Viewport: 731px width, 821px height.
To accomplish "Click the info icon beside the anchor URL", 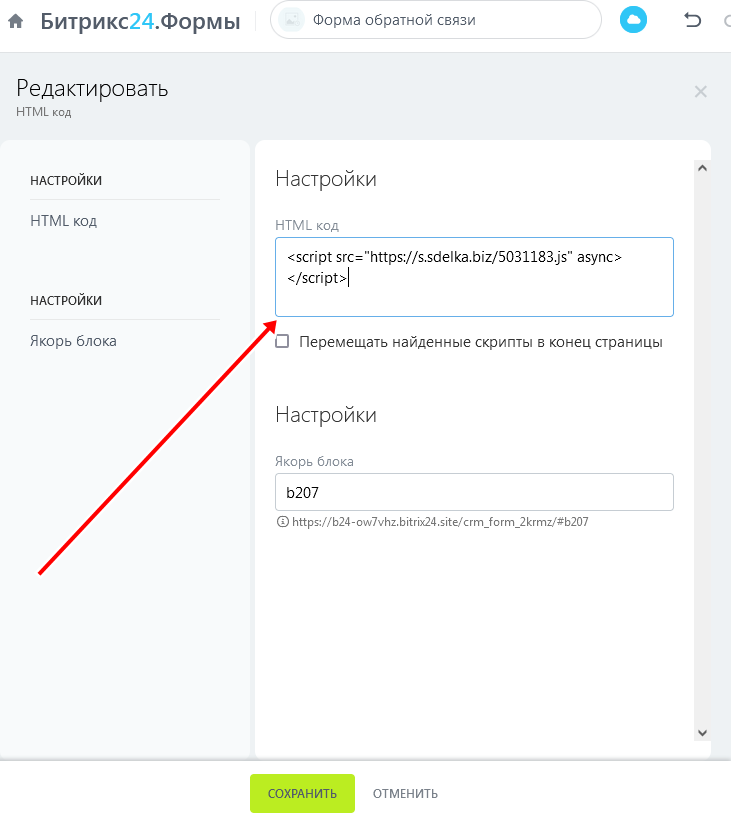I will click(282, 522).
